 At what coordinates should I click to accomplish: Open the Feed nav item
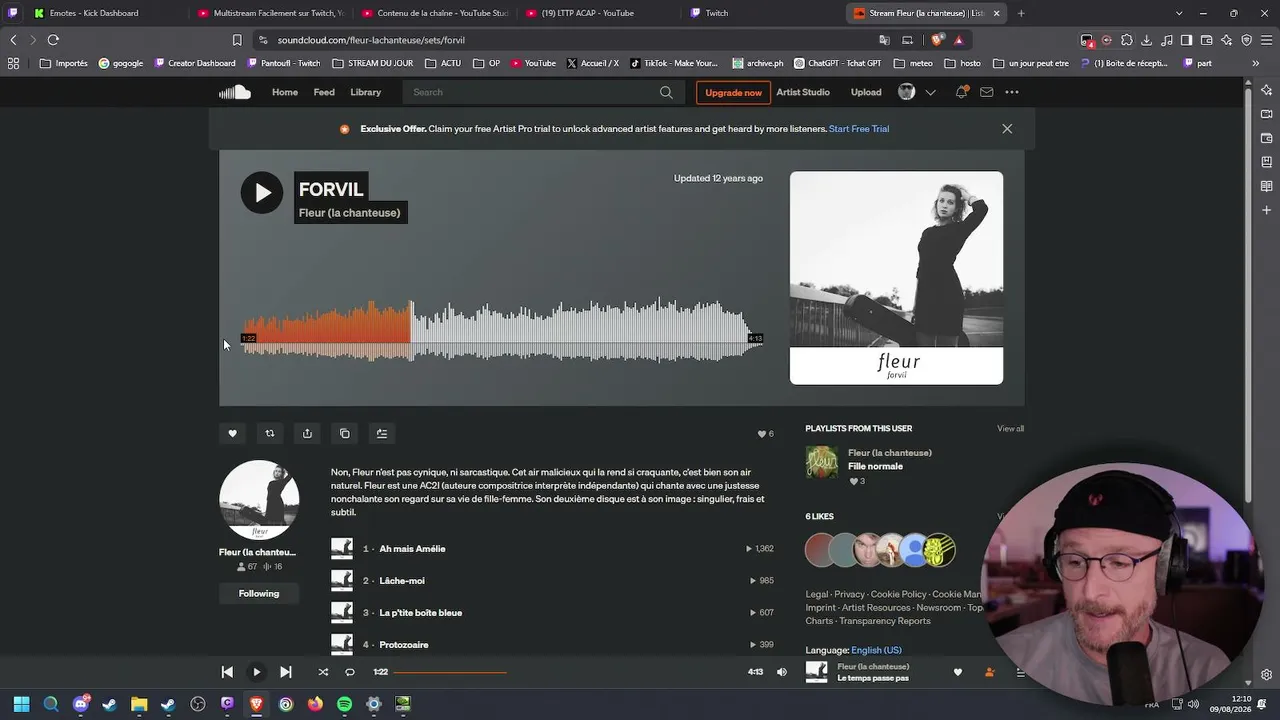click(324, 92)
